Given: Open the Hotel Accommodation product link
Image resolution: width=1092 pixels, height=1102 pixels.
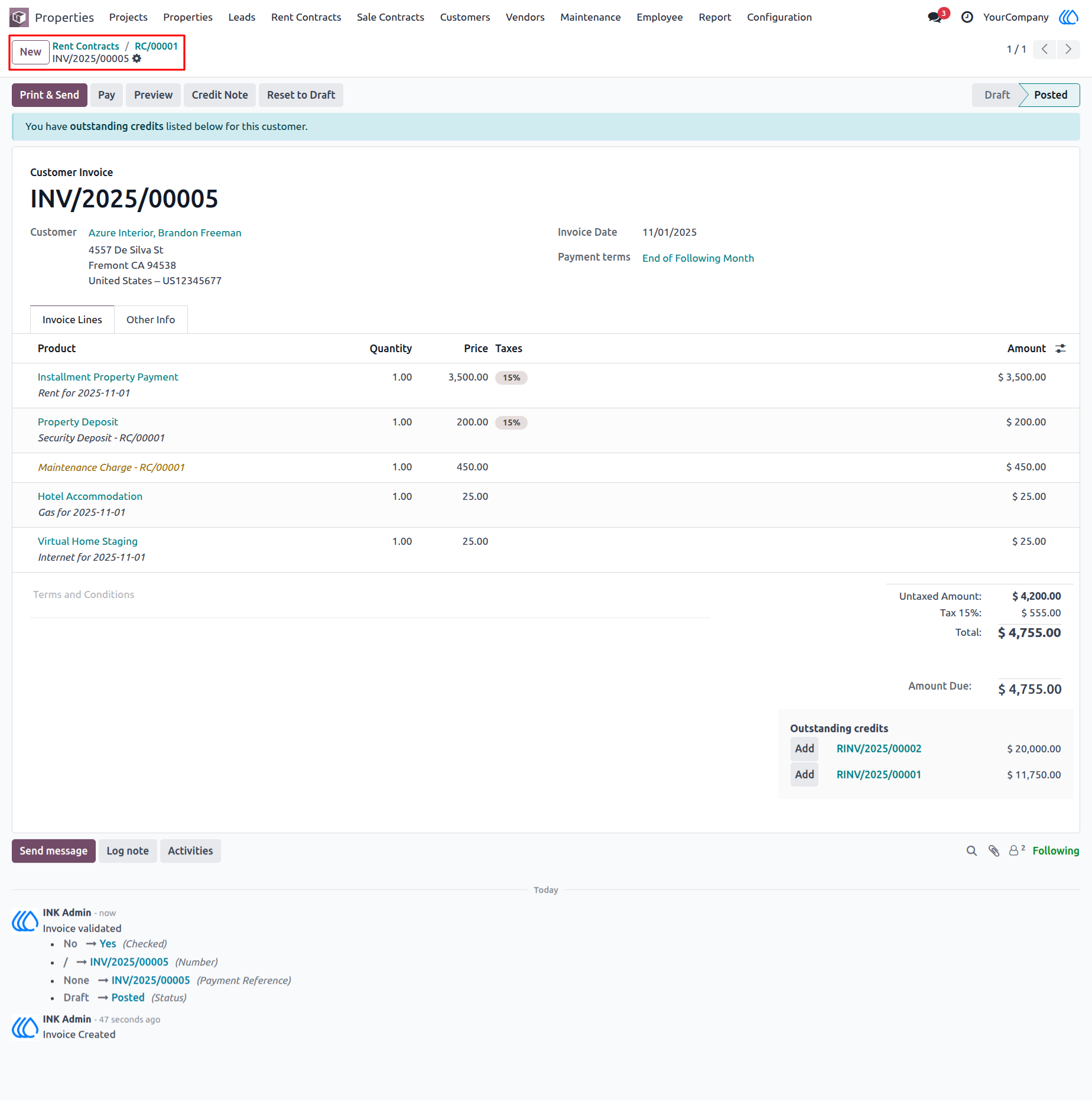Looking at the screenshot, I should [x=90, y=496].
